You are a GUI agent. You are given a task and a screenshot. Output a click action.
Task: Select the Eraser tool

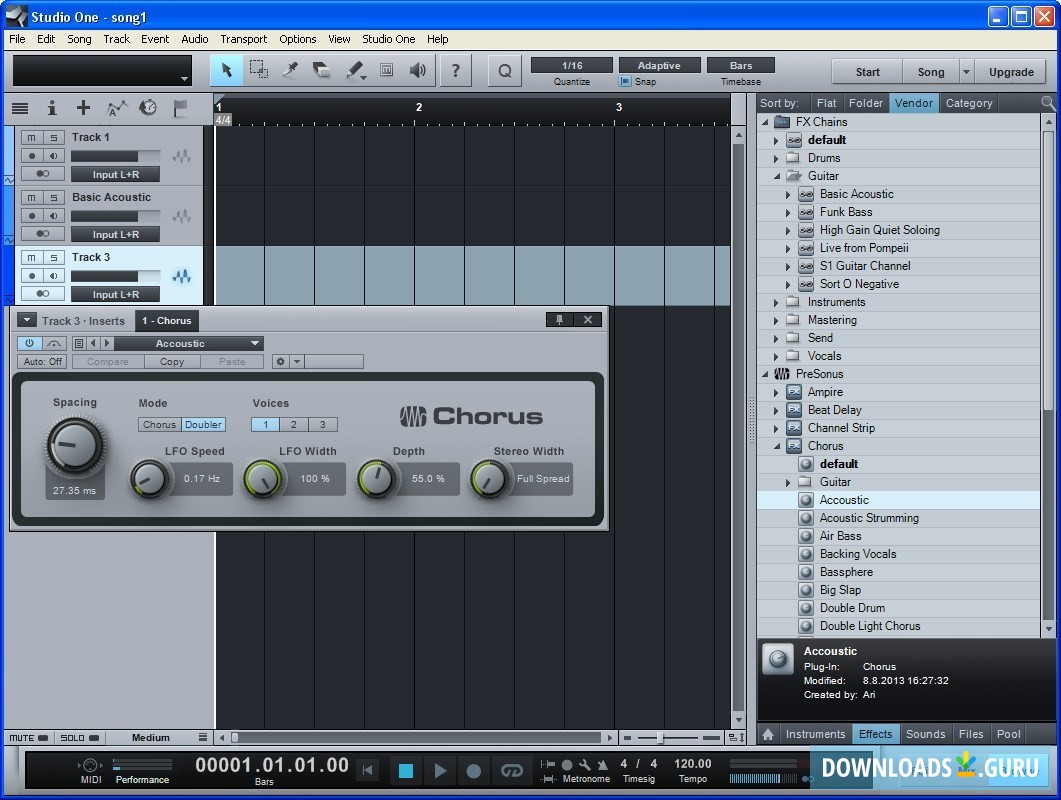pyautogui.click(x=323, y=71)
